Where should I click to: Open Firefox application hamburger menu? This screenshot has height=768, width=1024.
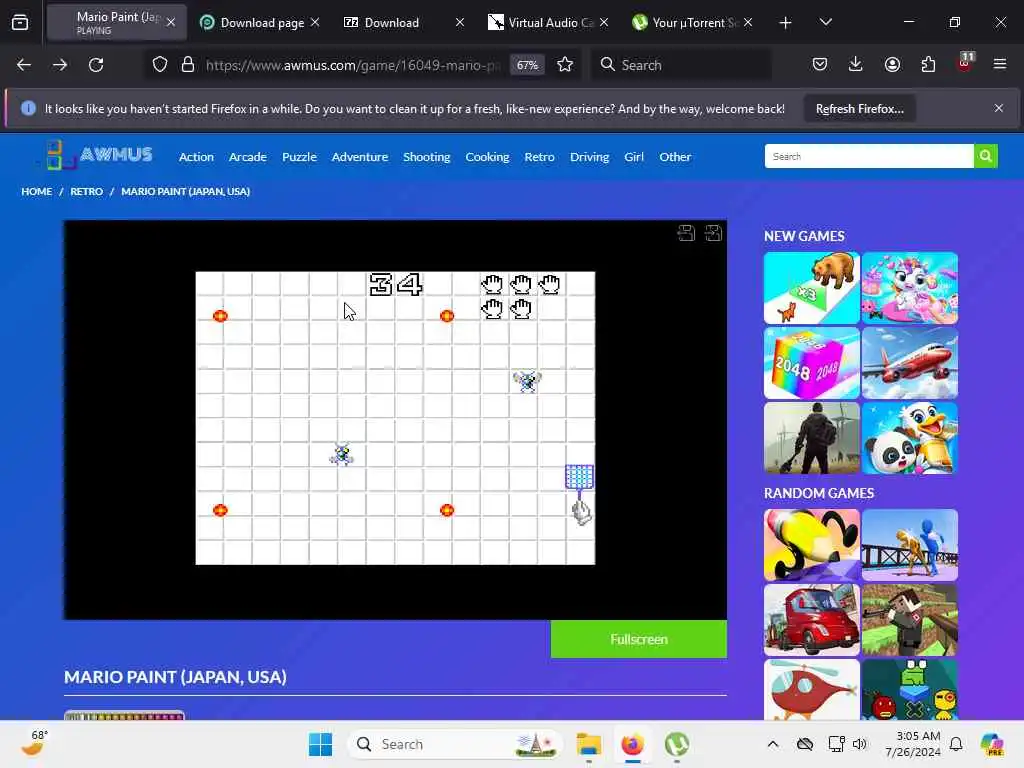[1000, 64]
